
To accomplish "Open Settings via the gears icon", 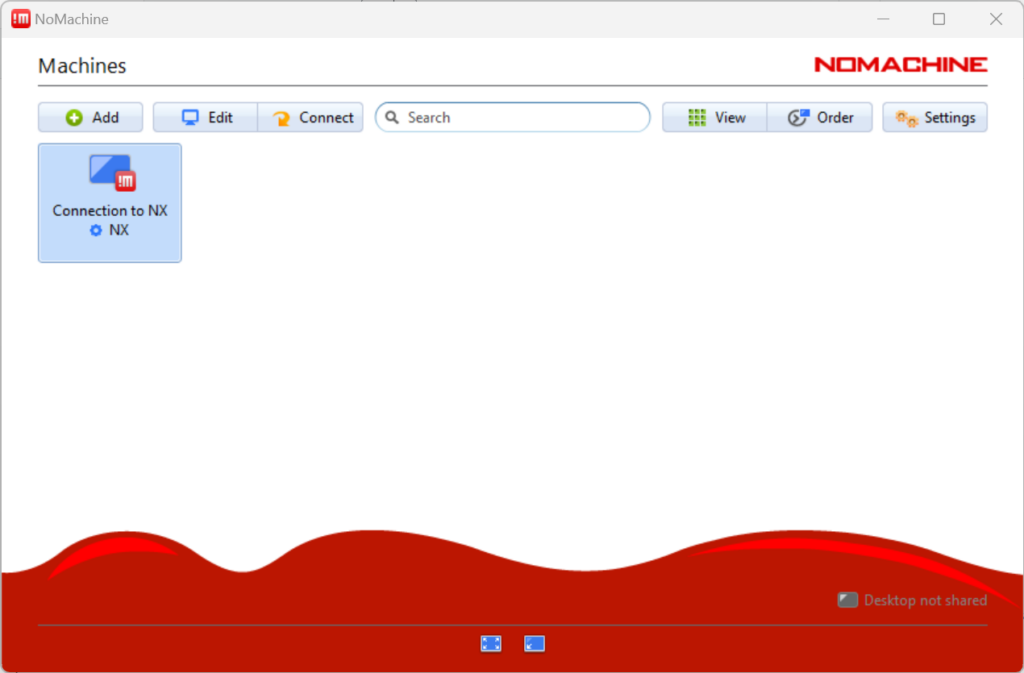I will tap(906, 117).
